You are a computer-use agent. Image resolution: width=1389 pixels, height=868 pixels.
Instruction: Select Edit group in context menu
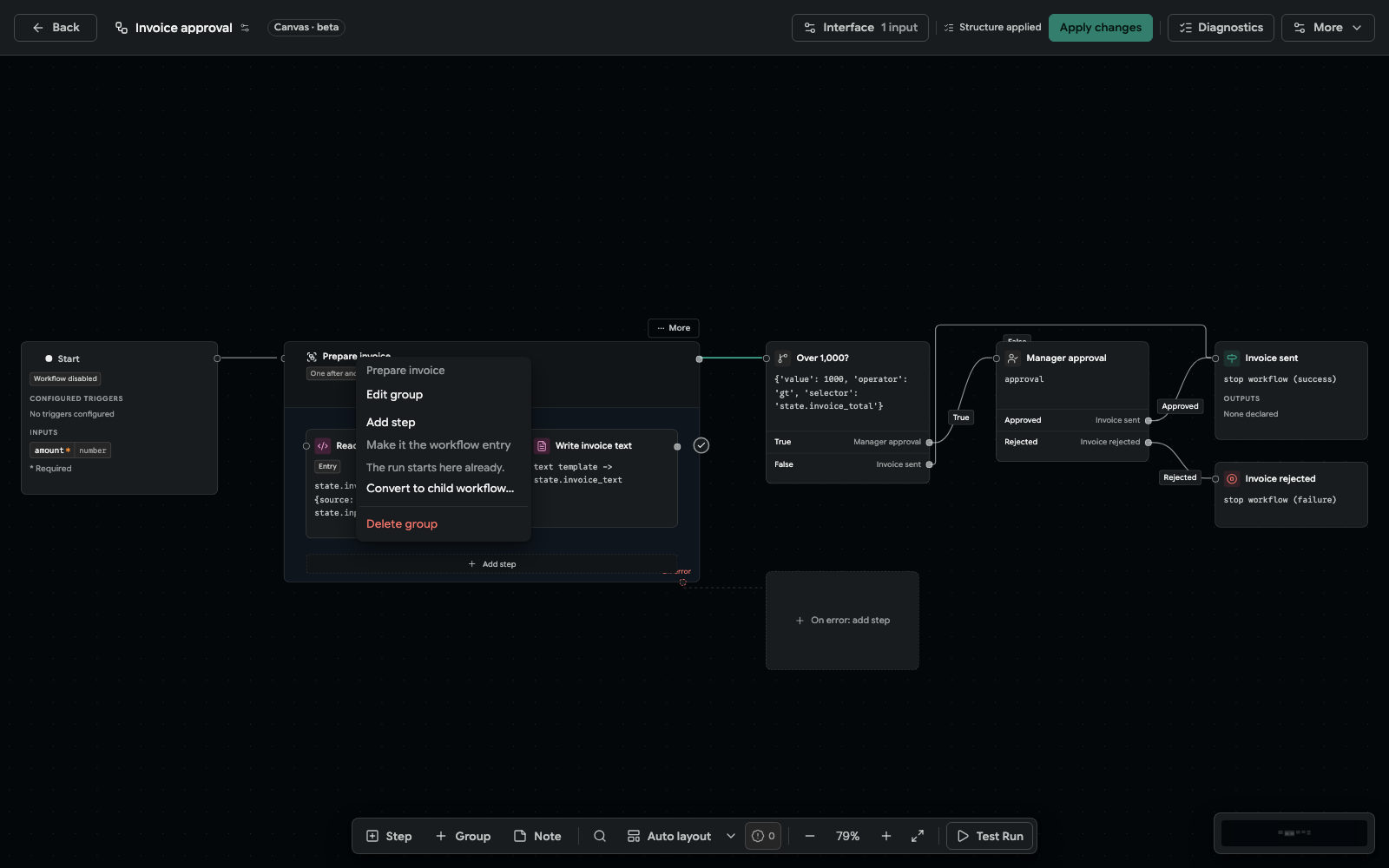pyautogui.click(x=443, y=394)
